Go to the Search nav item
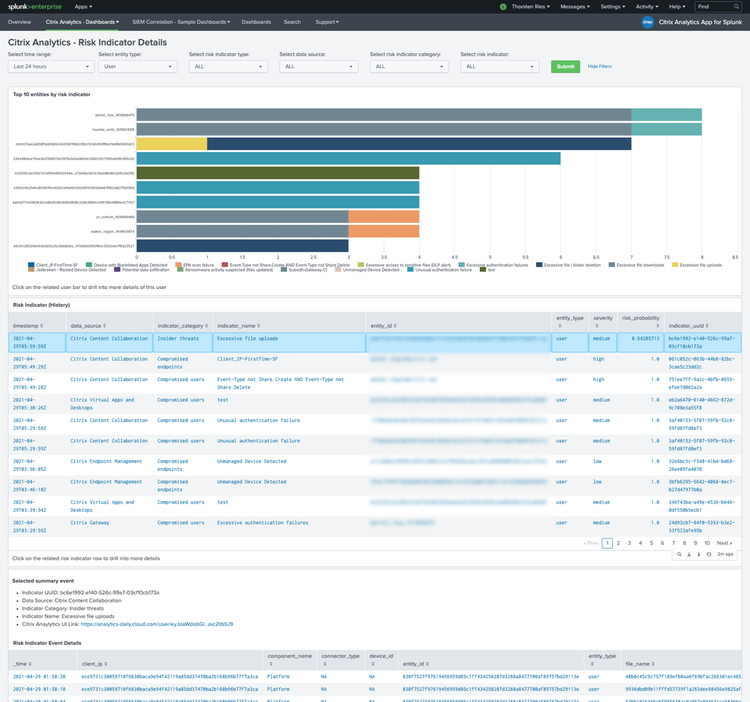750x702 pixels. coord(292,22)
